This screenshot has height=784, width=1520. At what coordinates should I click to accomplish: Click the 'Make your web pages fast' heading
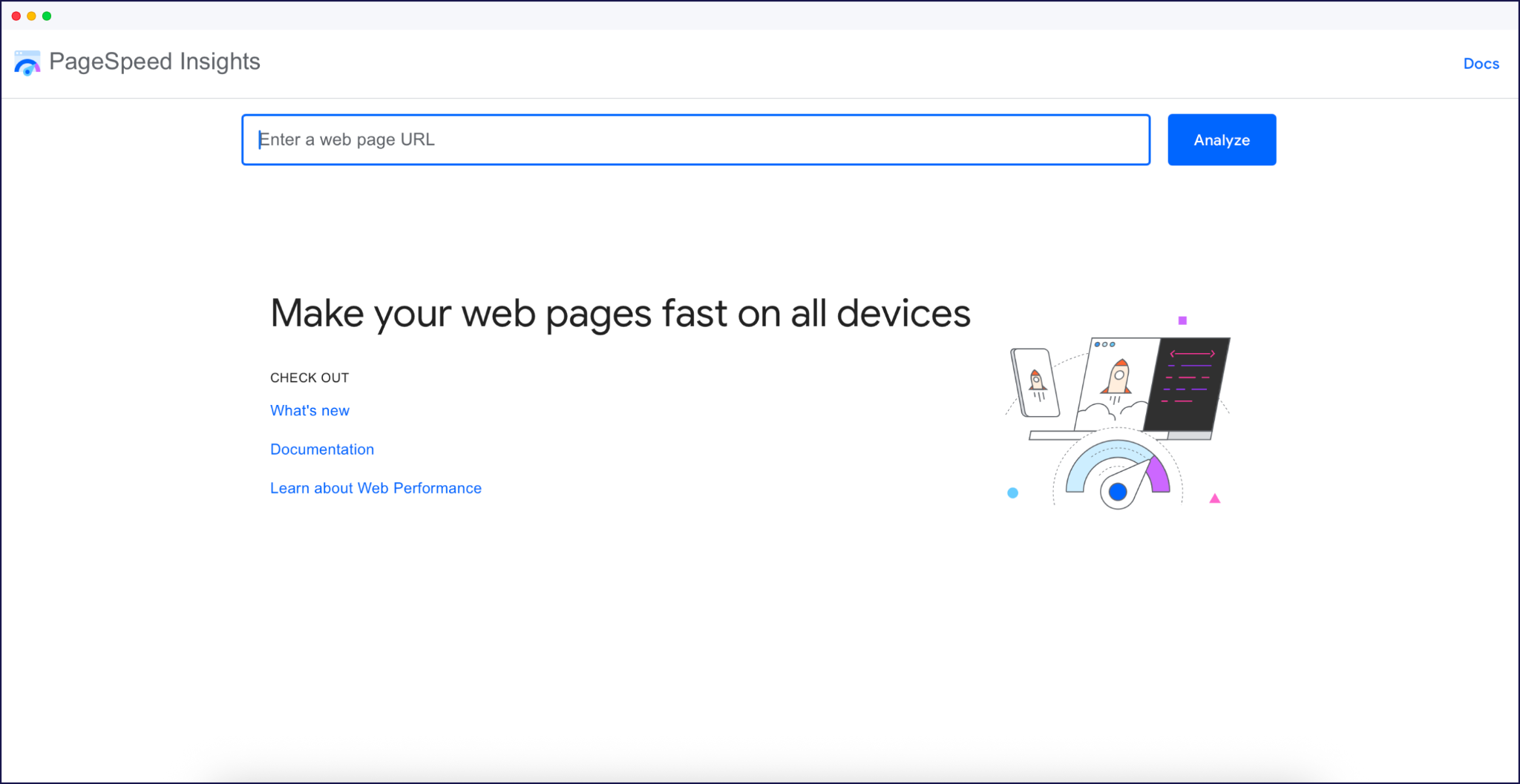tap(620, 313)
